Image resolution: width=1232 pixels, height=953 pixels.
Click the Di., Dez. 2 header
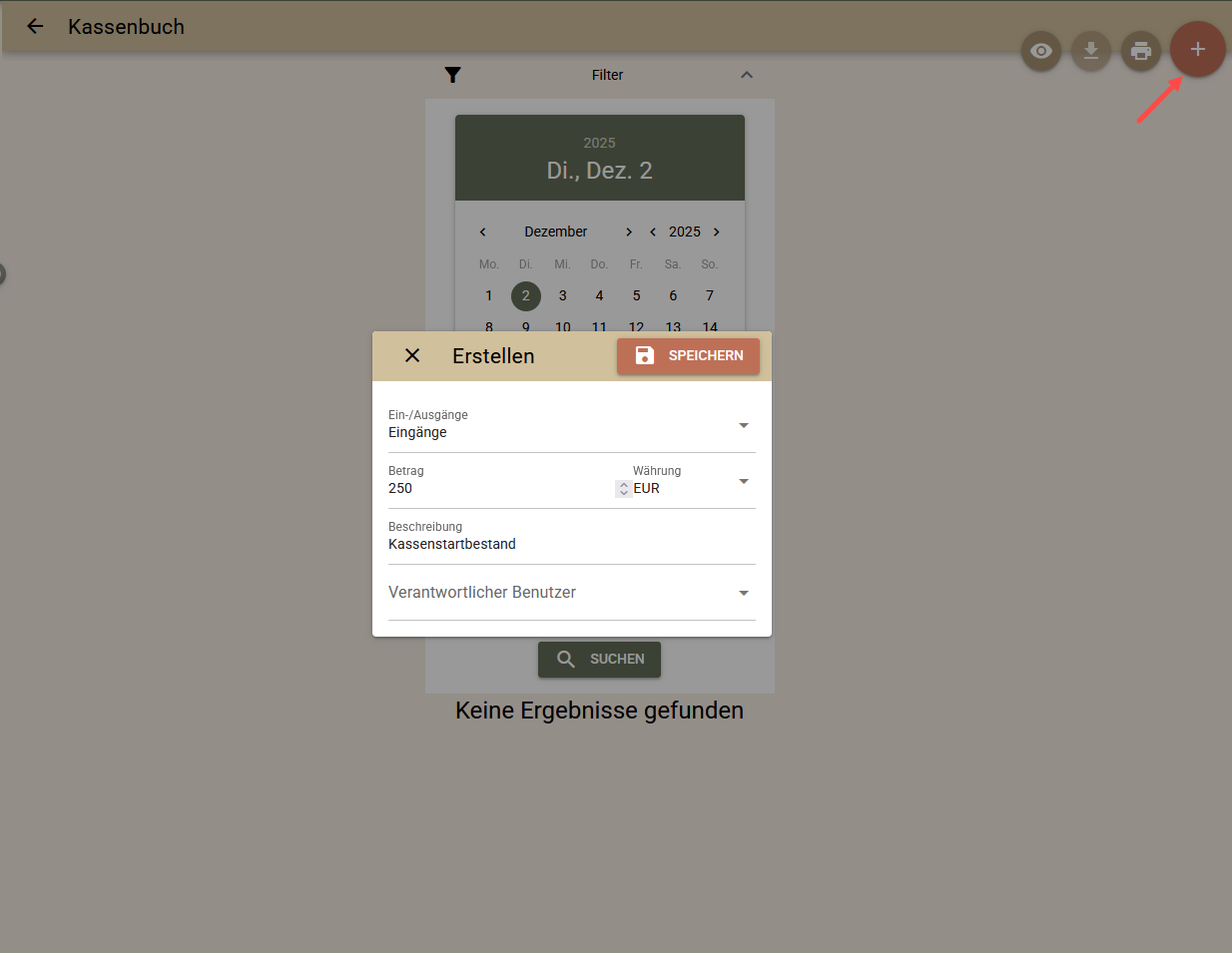pos(599,171)
